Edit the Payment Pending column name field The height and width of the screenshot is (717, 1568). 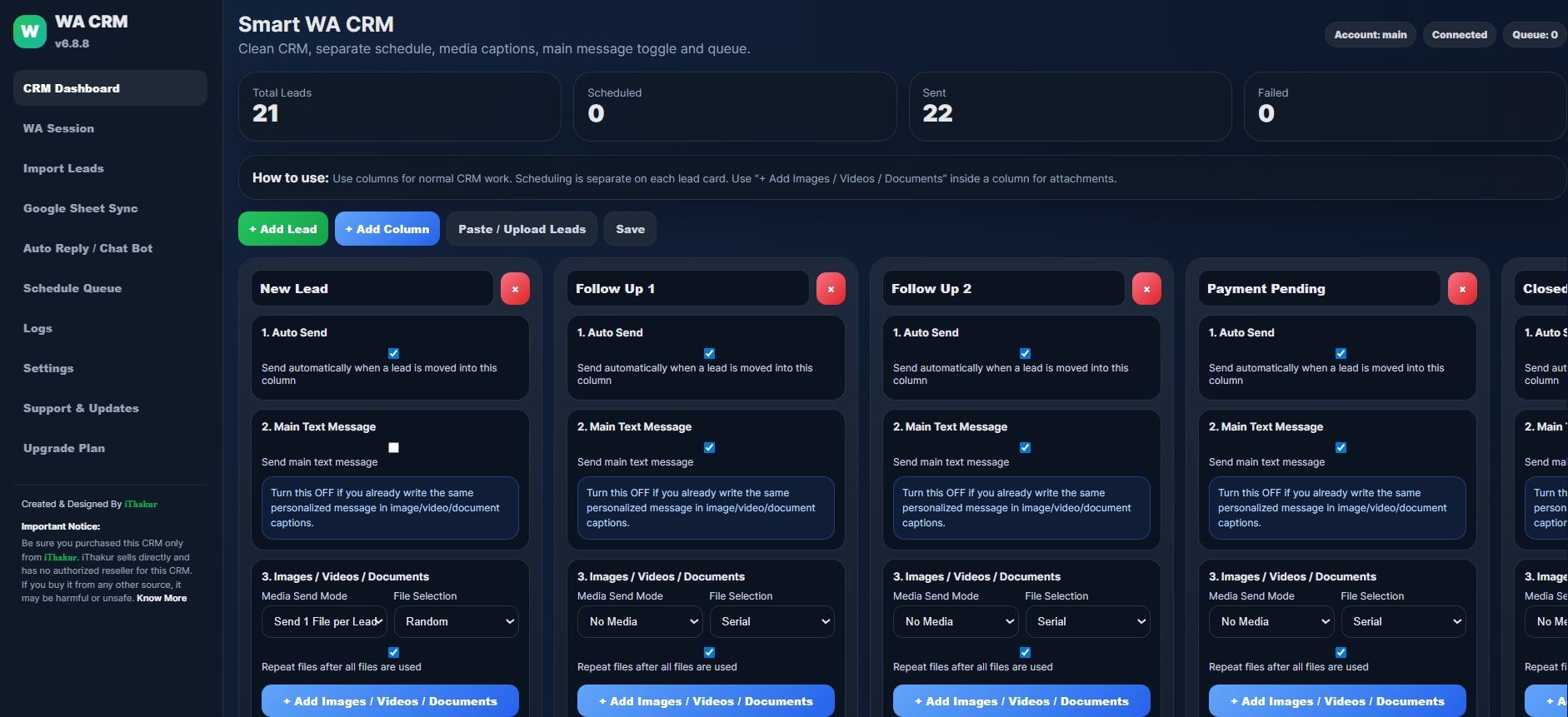tap(1320, 289)
